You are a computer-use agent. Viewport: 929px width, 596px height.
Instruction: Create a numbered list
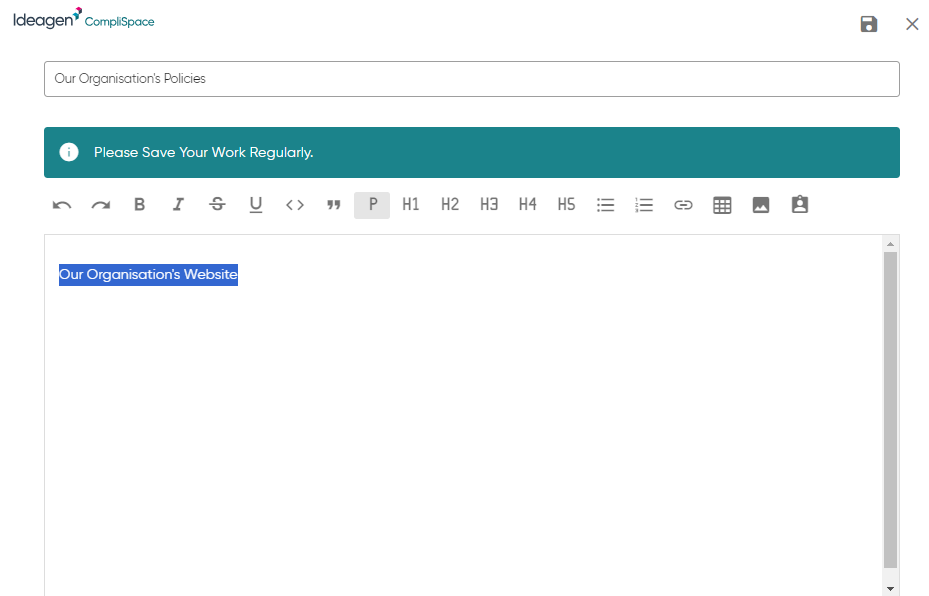coord(644,205)
